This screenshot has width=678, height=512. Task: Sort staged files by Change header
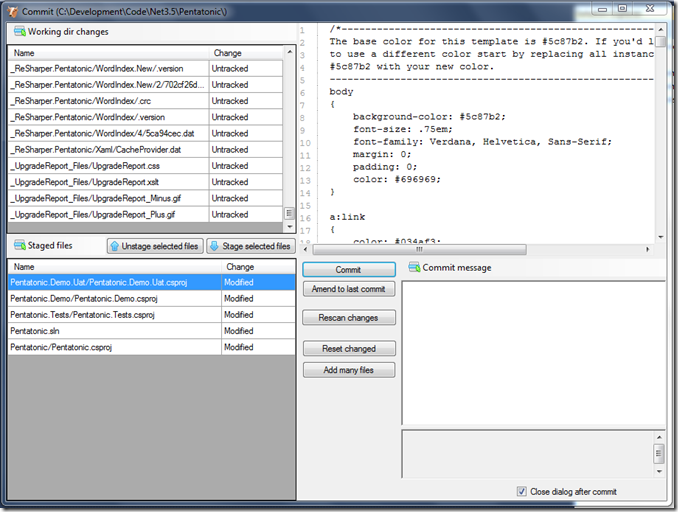[x=258, y=267]
